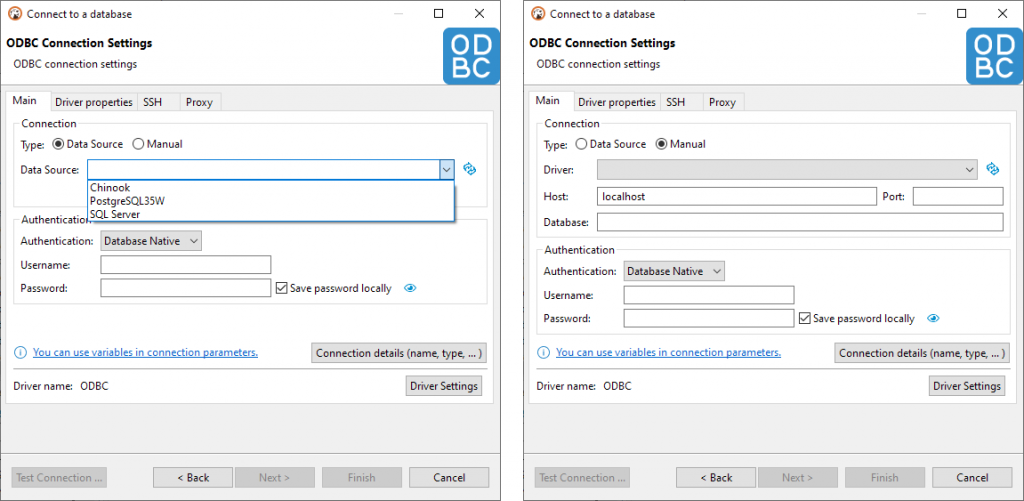This screenshot has width=1024, height=501.
Task: Open Authentication dropdown in right window
Action: [674, 271]
